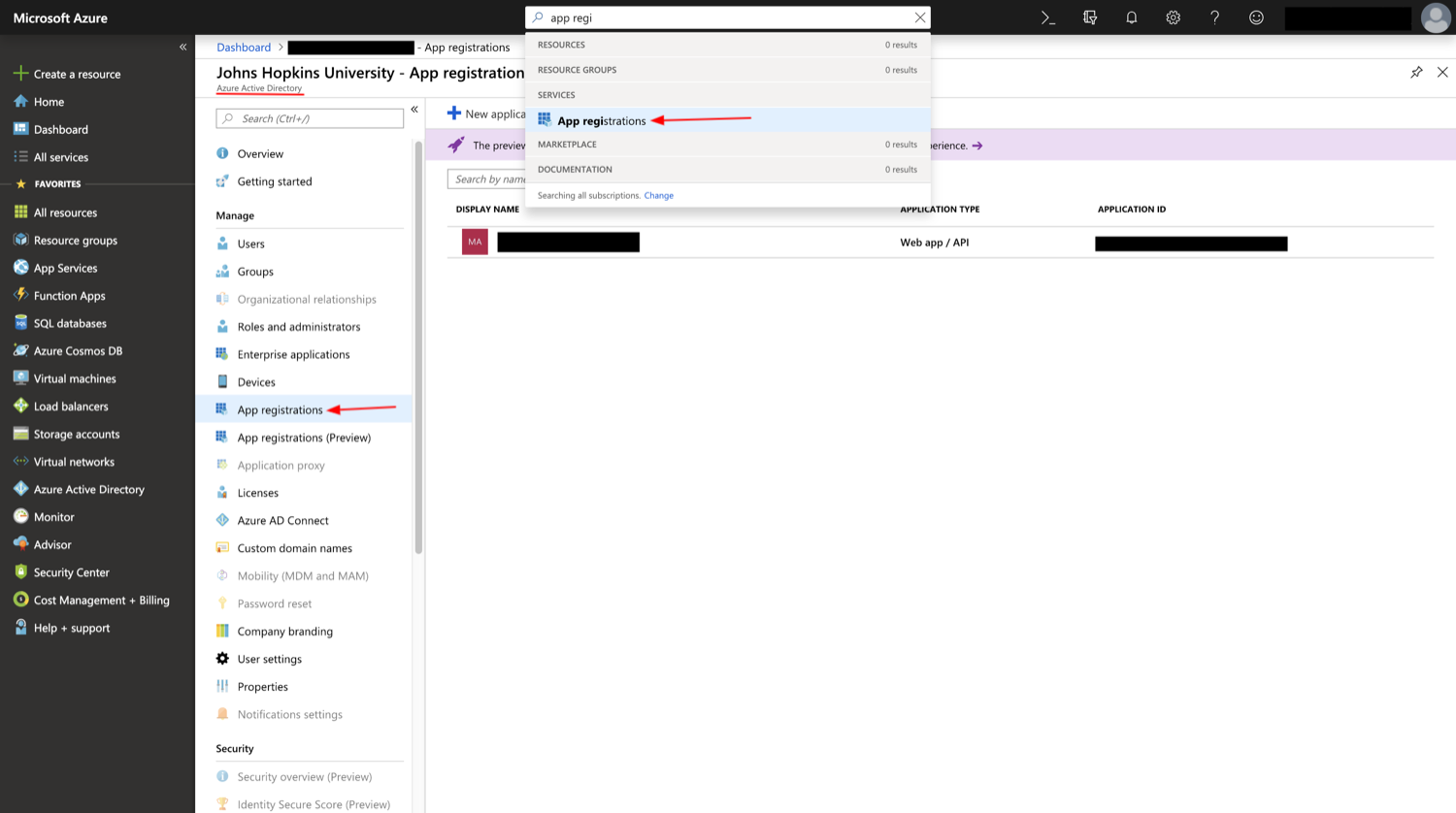Focus the blade Search (Ctrl+/) field
This screenshot has height=813, width=1456.
[x=310, y=118]
